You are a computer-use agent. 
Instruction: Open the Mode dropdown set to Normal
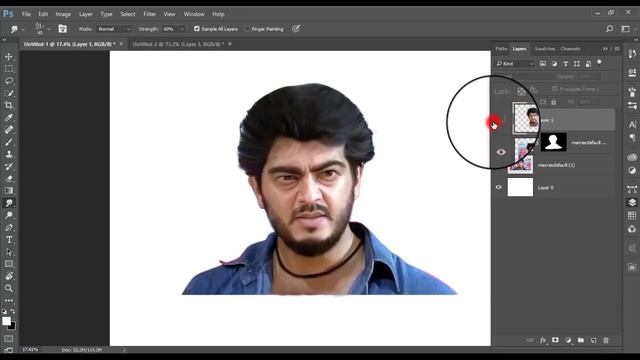coord(114,29)
